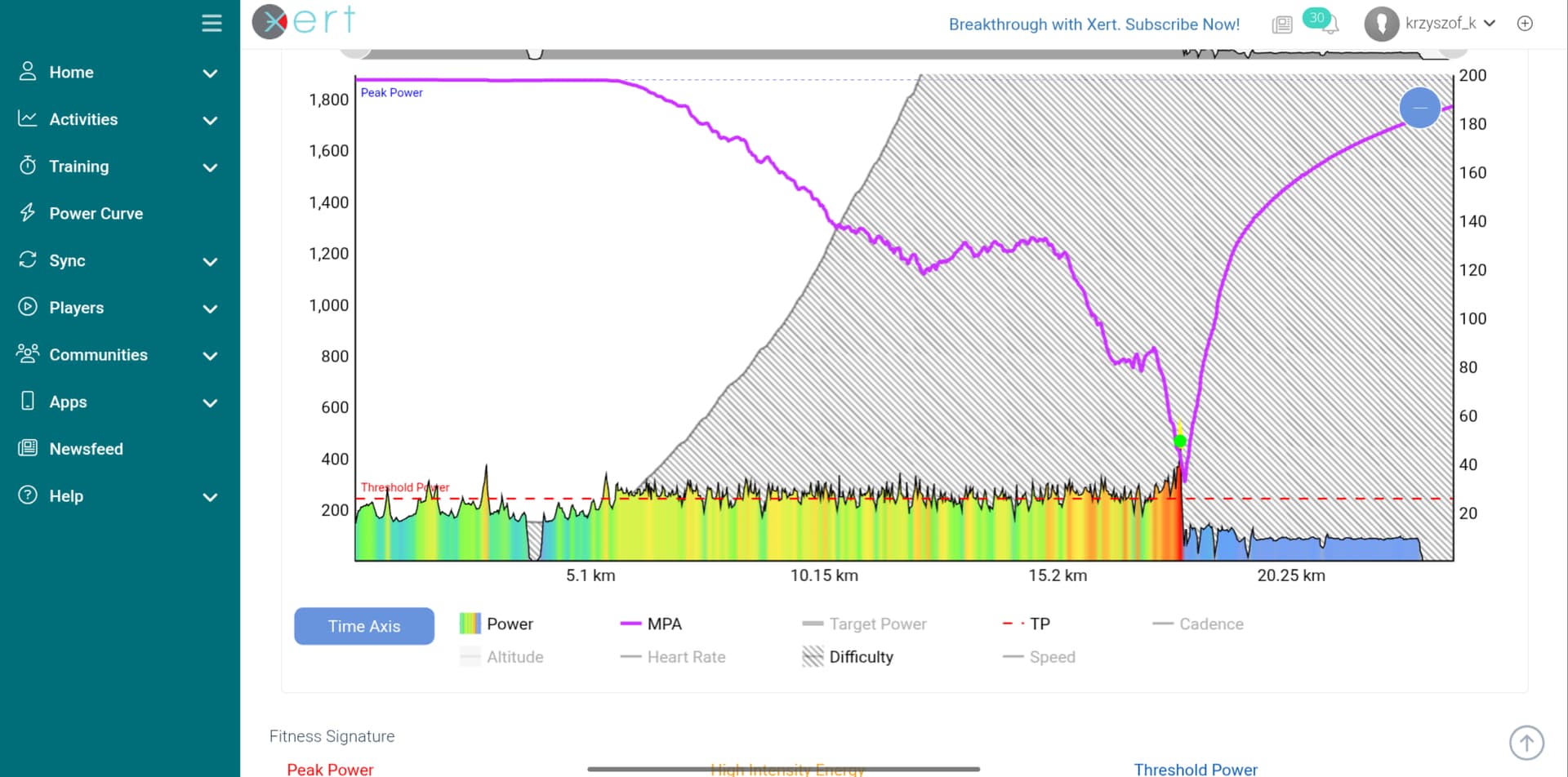The width and height of the screenshot is (1568, 777).
Task: Click the Xert logo
Action: [x=304, y=21]
